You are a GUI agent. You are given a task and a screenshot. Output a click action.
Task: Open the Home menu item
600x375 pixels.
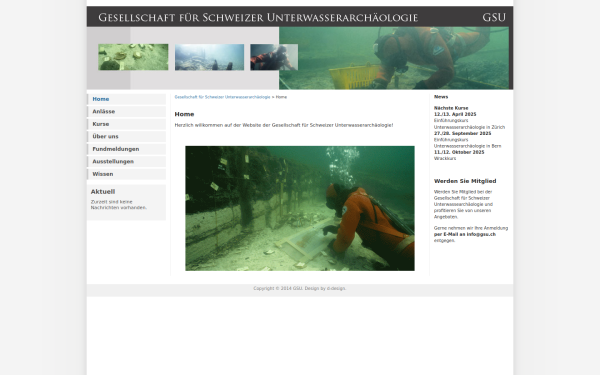[127, 99]
